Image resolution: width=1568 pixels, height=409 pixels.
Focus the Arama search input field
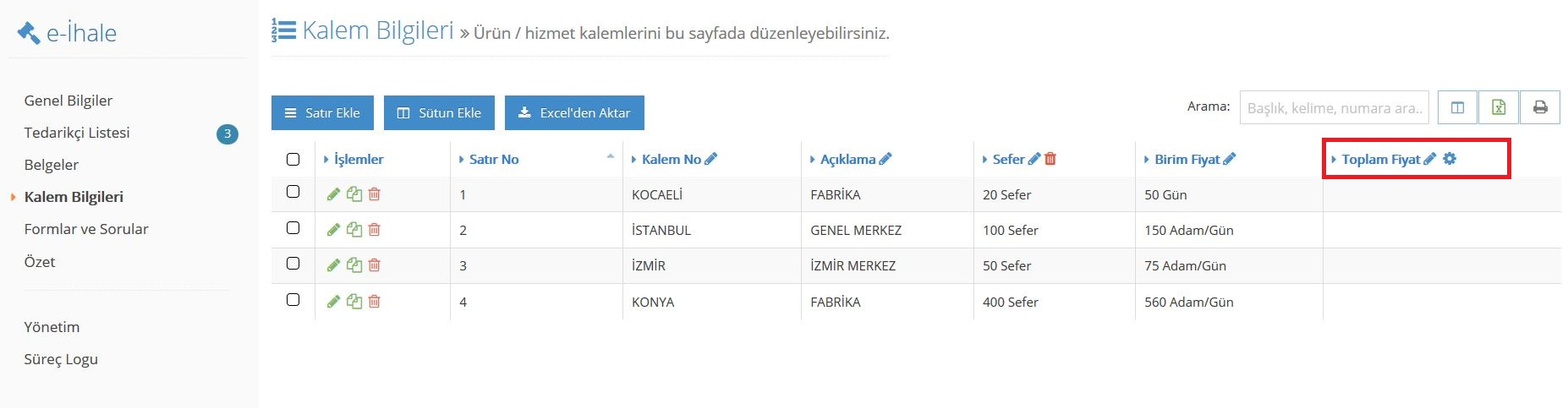1334,107
